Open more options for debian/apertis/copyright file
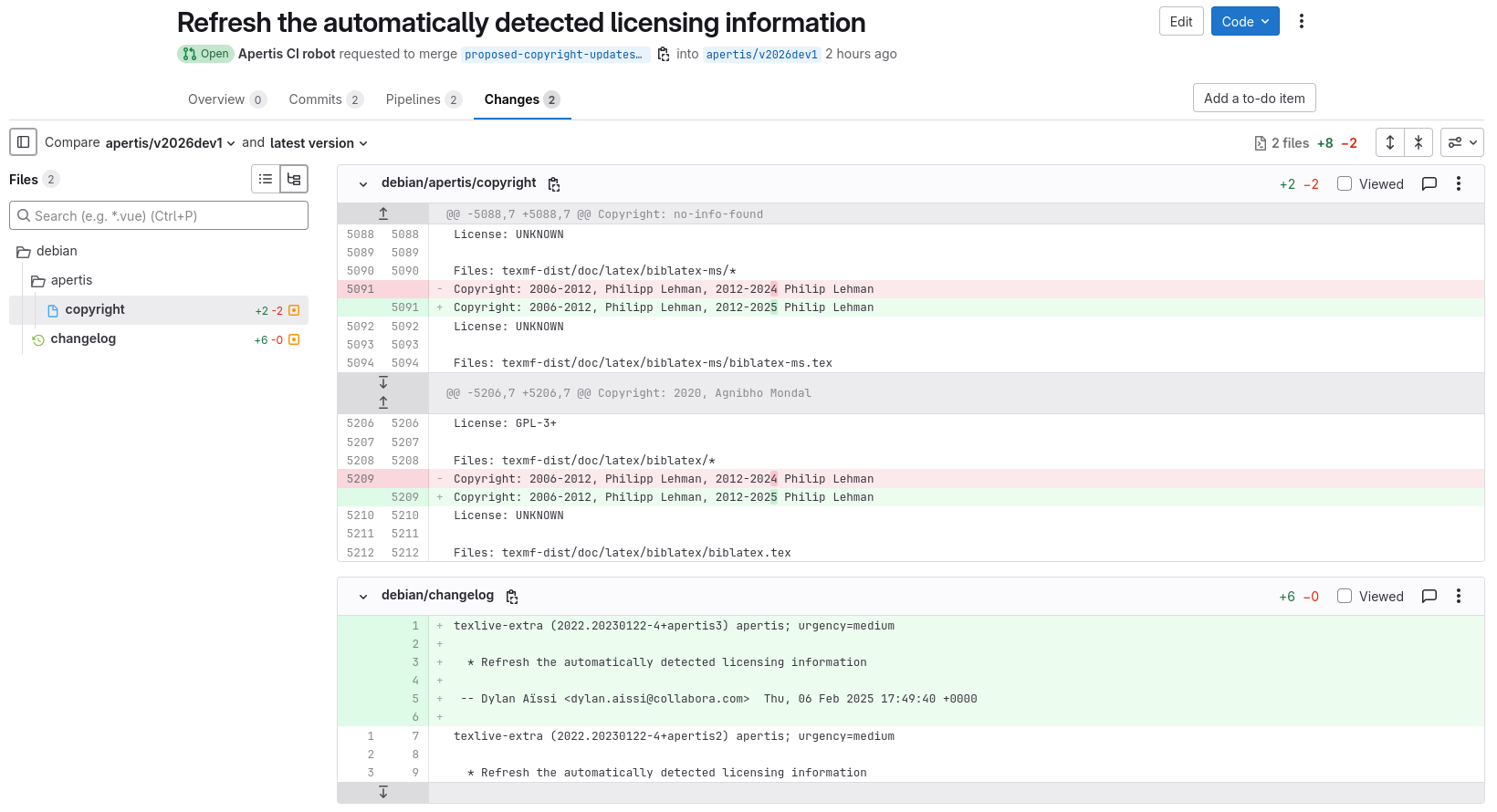 pos(1459,183)
